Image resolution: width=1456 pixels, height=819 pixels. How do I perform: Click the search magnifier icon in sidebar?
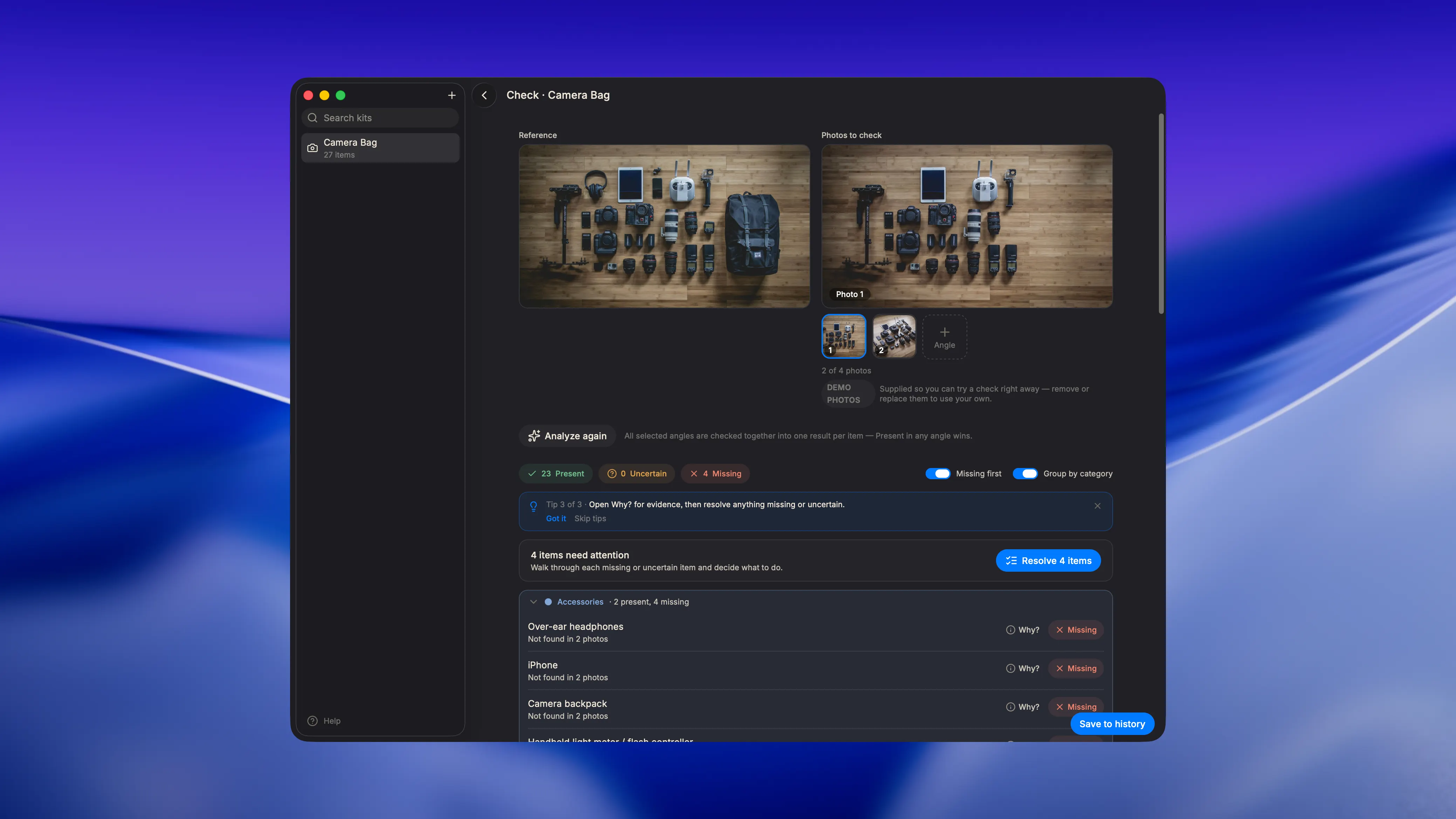[x=313, y=118]
